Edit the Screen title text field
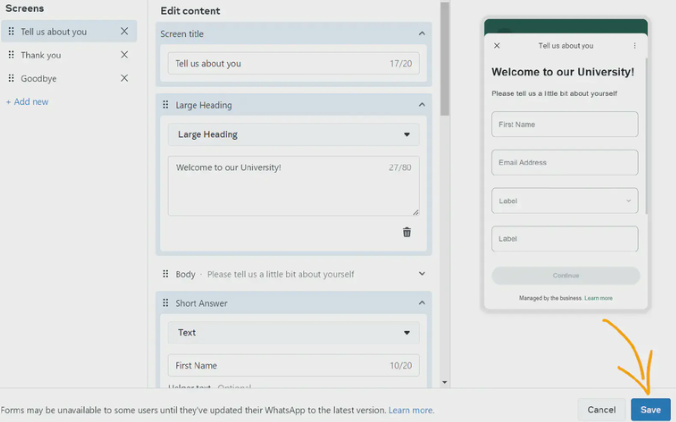 293,63
